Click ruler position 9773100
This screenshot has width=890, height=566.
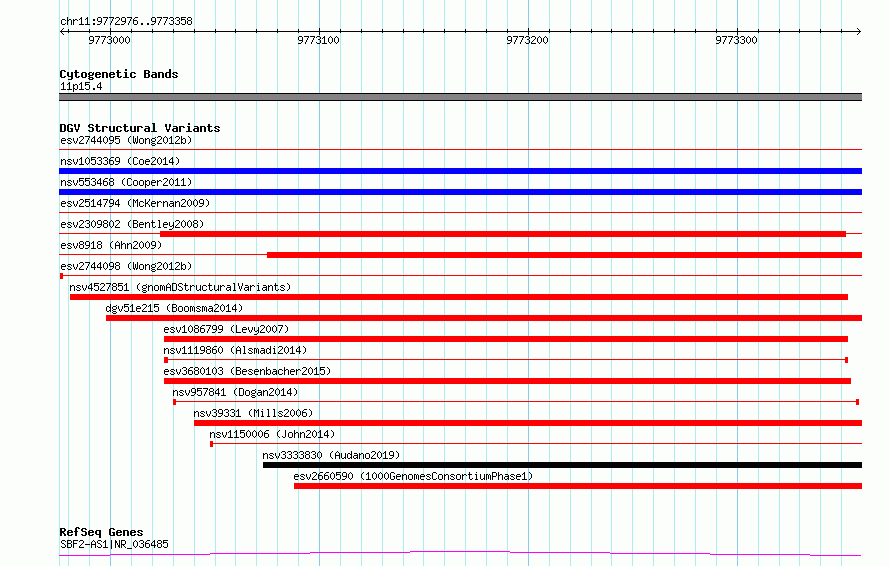pyautogui.click(x=318, y=40)
